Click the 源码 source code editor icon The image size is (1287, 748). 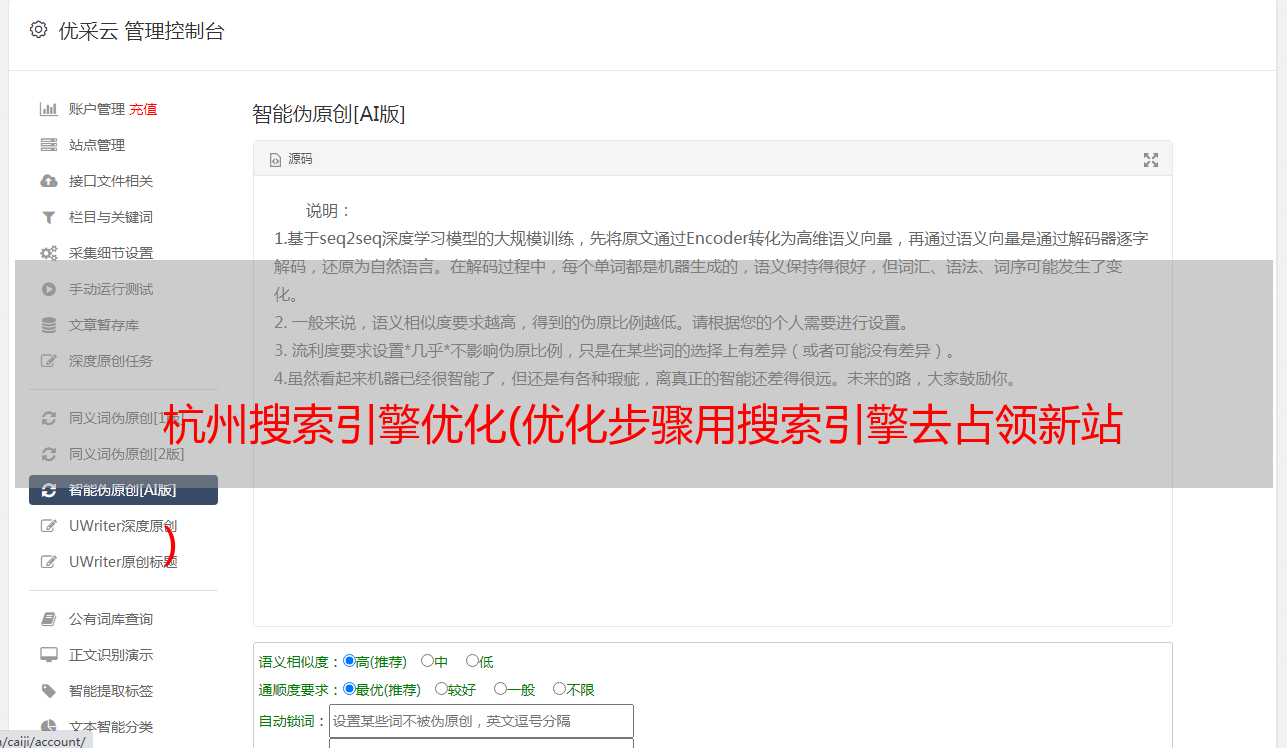[276, 160]
